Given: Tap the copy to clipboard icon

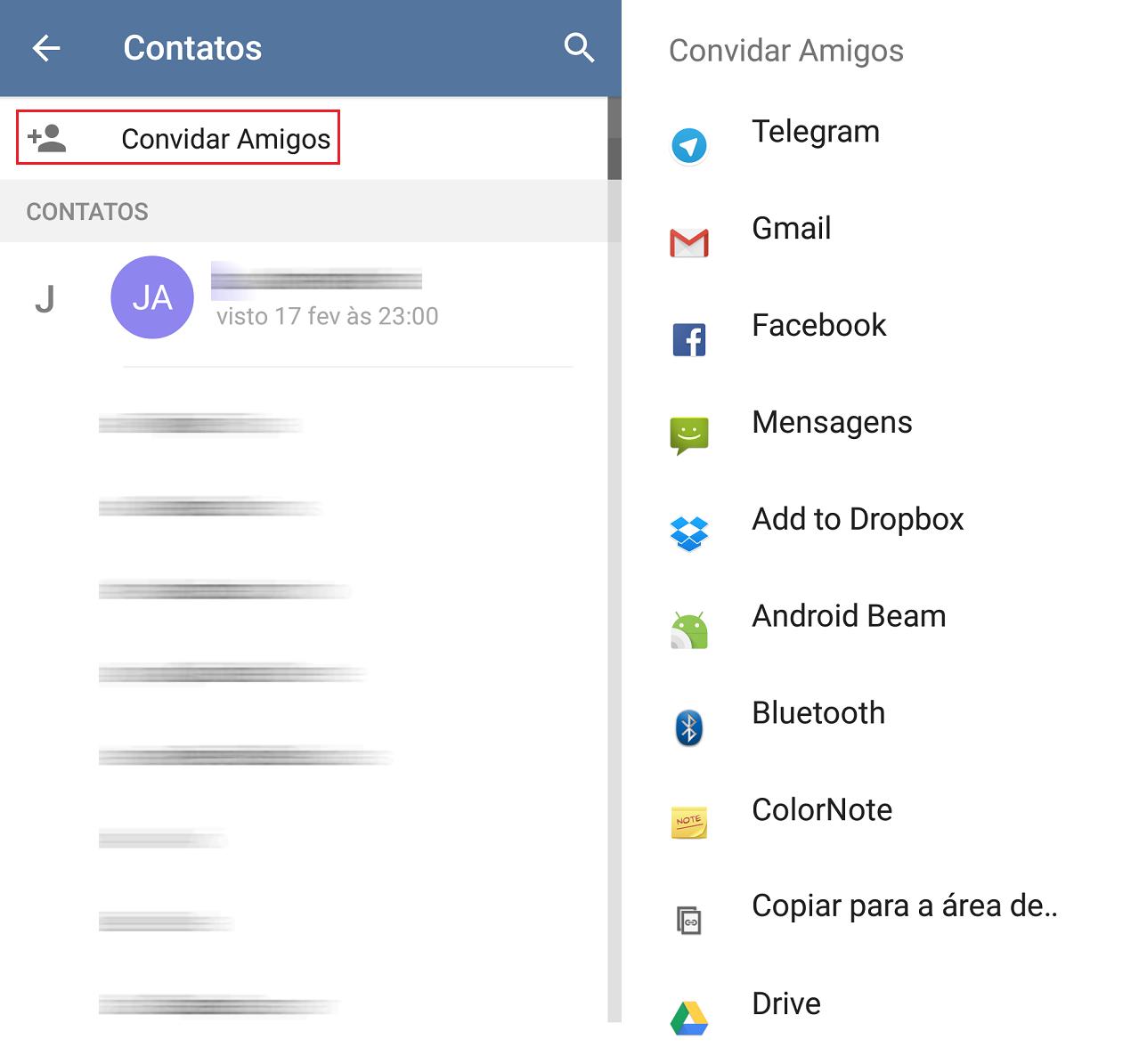Looking at the screenshot, I should [688, 920].
